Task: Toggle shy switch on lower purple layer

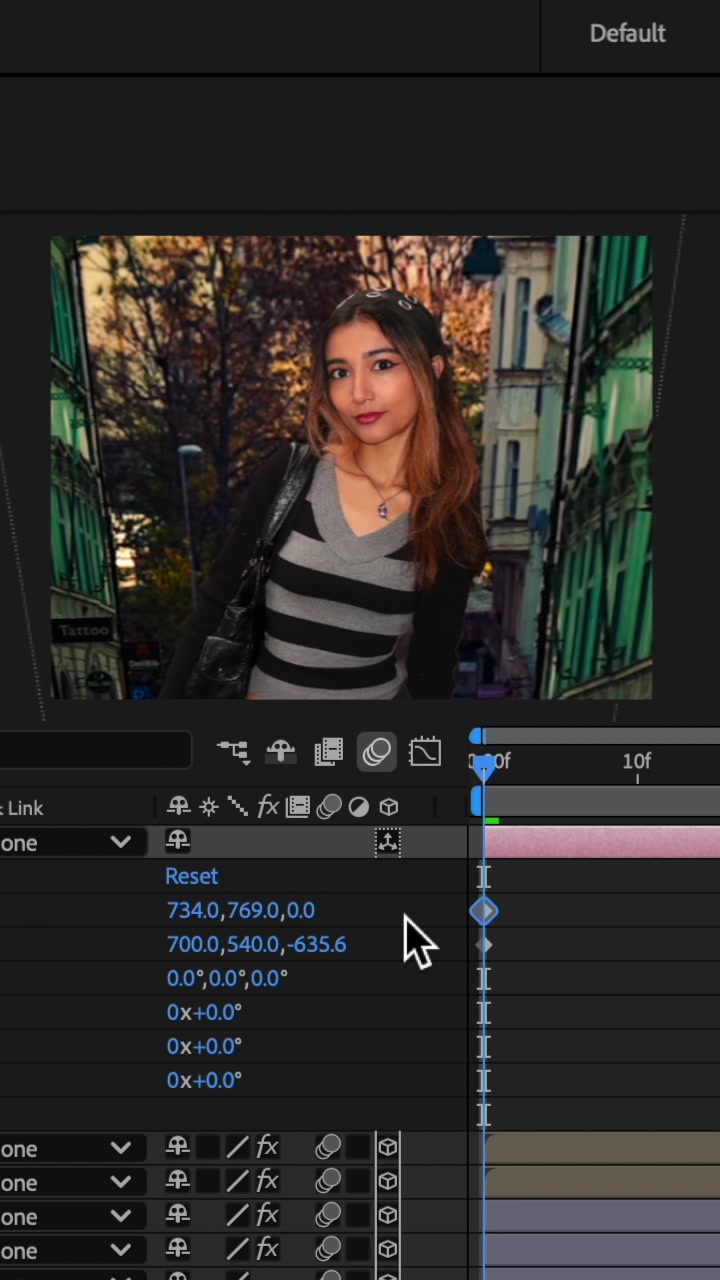Action: tap(178, 1249)
